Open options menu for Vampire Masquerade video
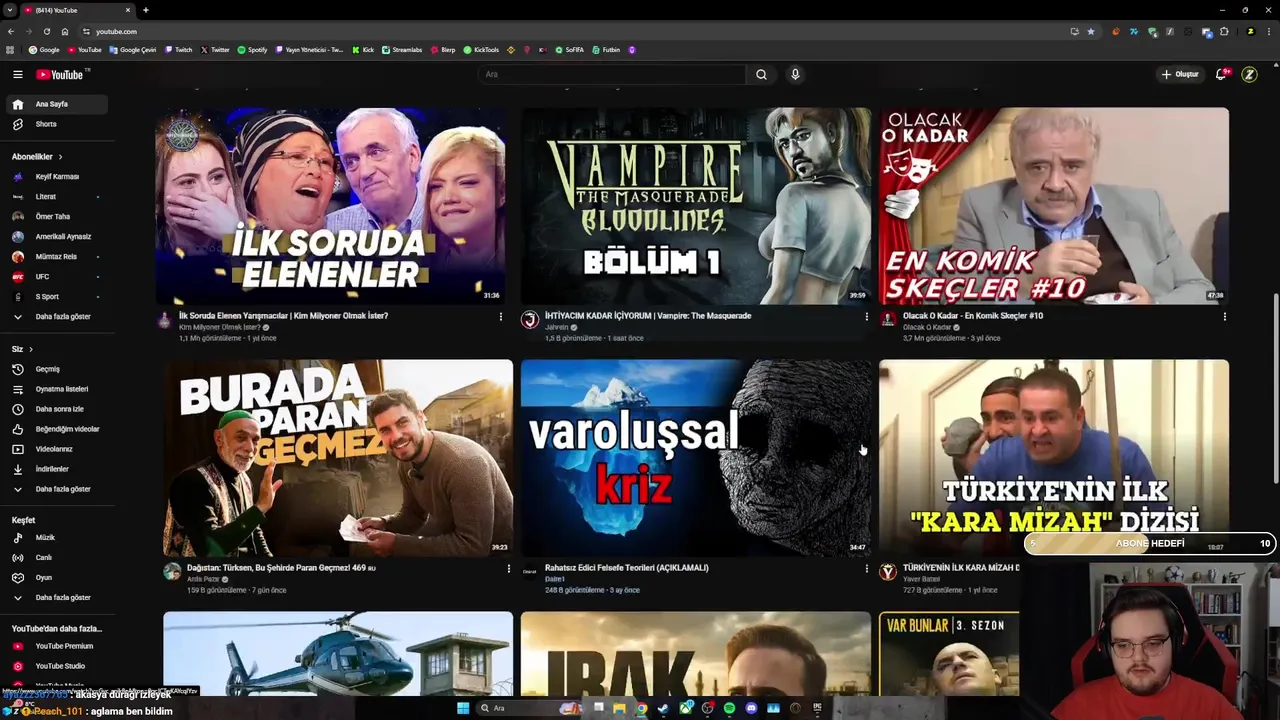1280x720 pixels. (x=867, y=316)
